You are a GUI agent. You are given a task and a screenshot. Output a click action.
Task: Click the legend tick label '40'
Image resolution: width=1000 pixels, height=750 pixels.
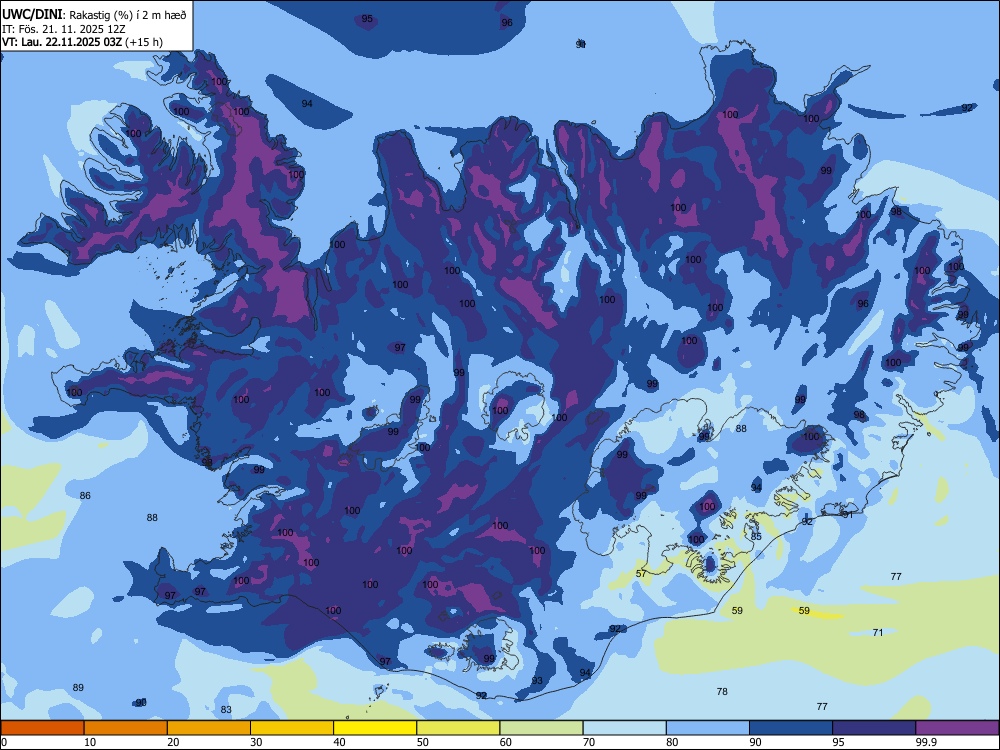(339, 742)
